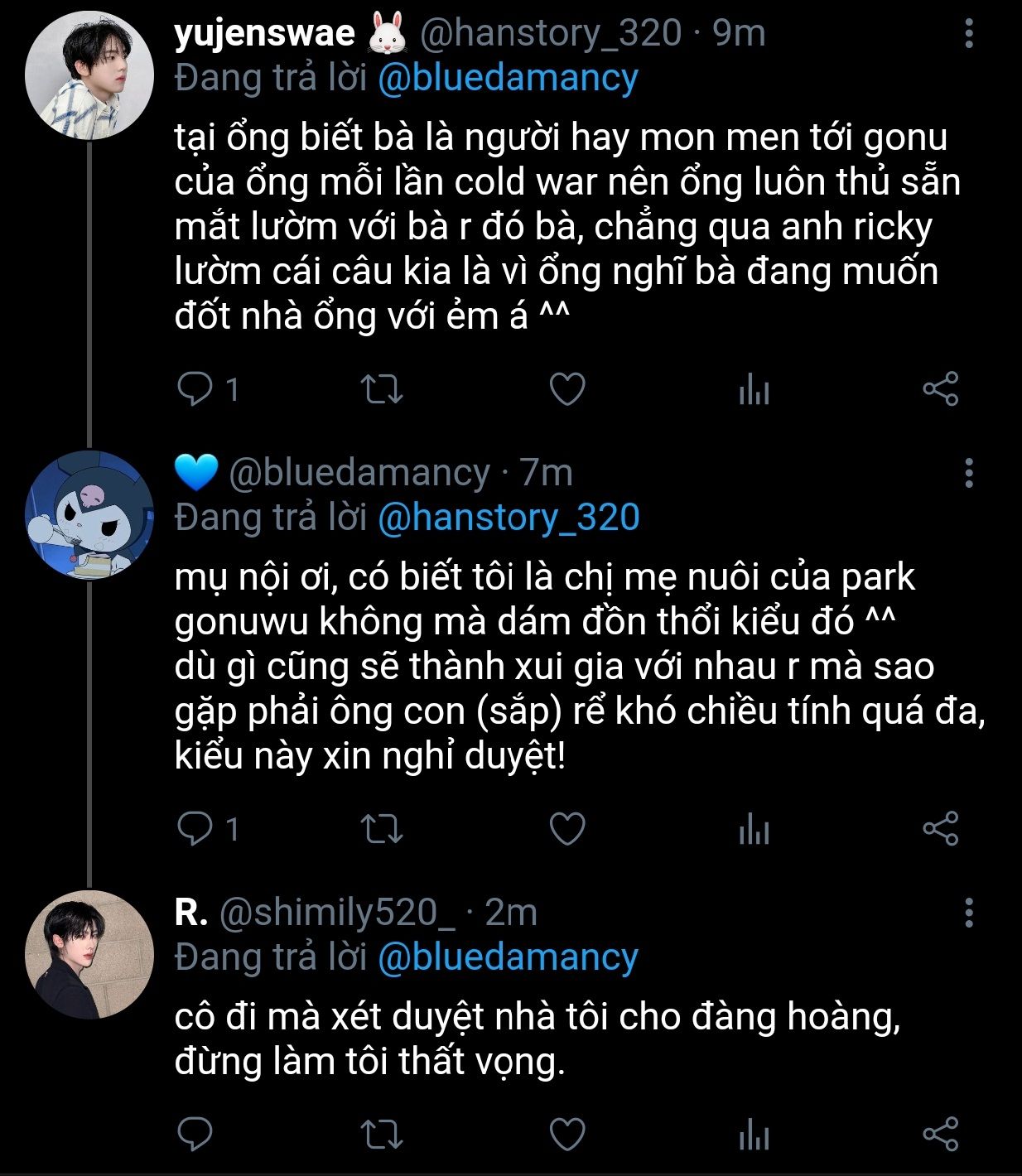Like yujenswae's tweet about ricky
The height and width of the screenshot is (1176, 1022).
click(x=568, y=388)
